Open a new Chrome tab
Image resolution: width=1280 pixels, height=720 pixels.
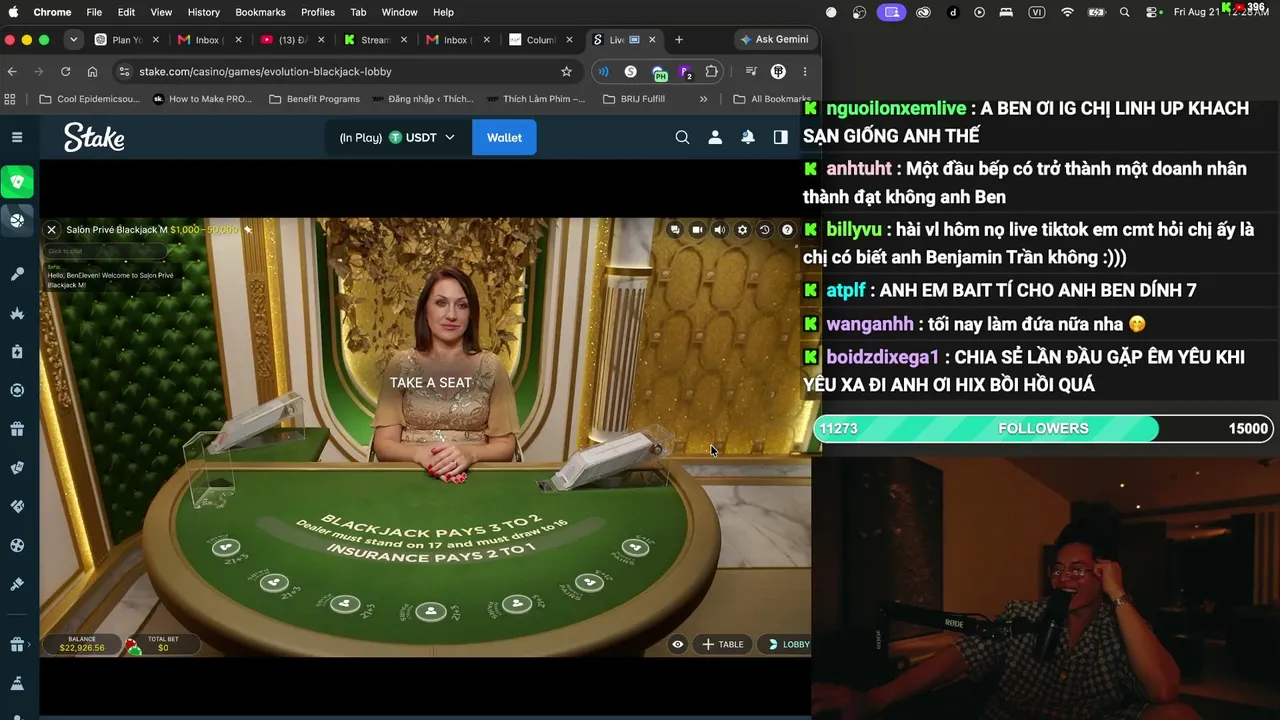pos(679,40)
